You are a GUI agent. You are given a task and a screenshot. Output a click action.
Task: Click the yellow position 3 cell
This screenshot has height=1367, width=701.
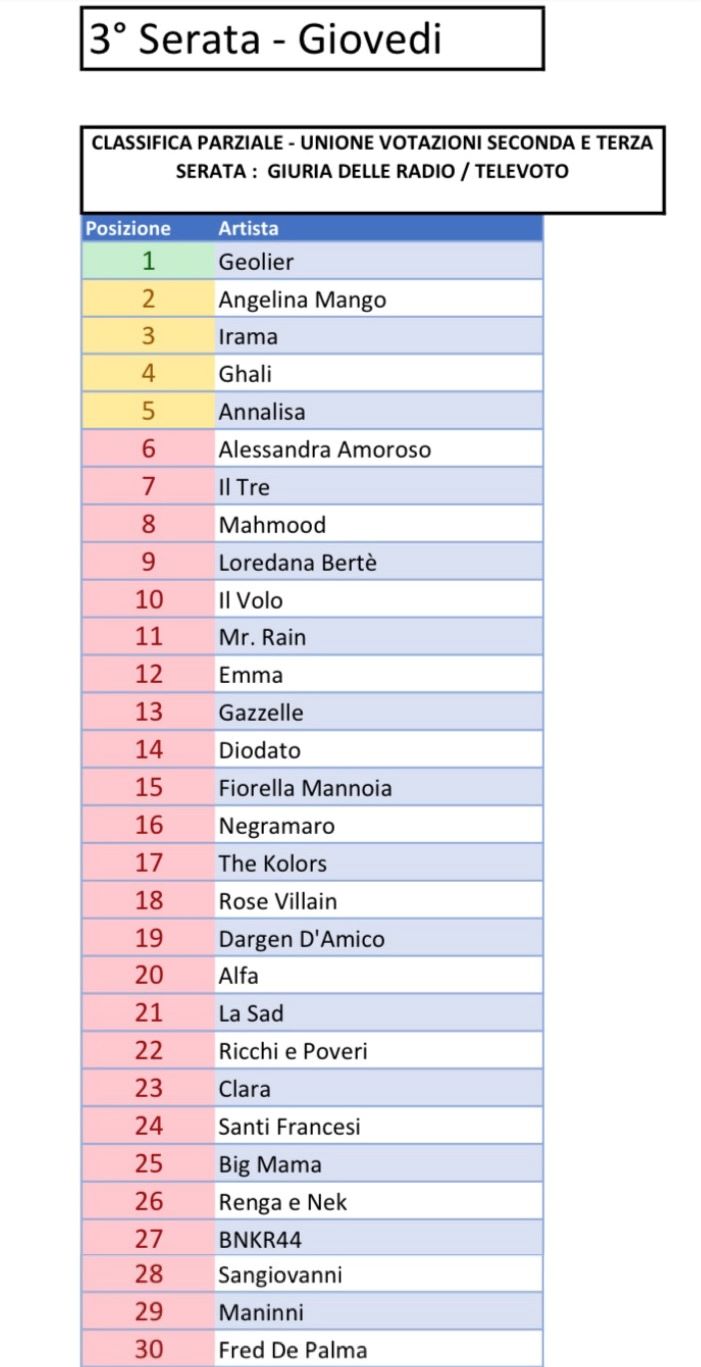click(148, 336)
